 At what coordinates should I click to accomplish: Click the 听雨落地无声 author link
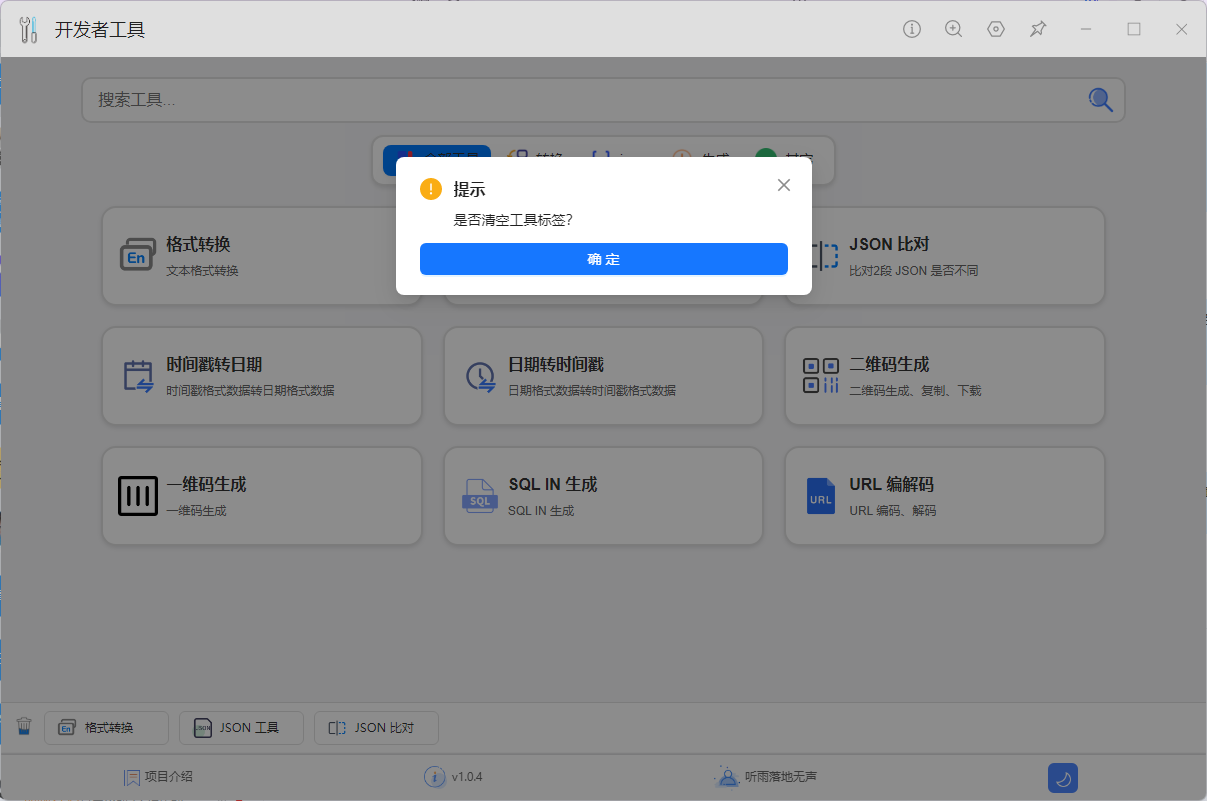[765, 776]
